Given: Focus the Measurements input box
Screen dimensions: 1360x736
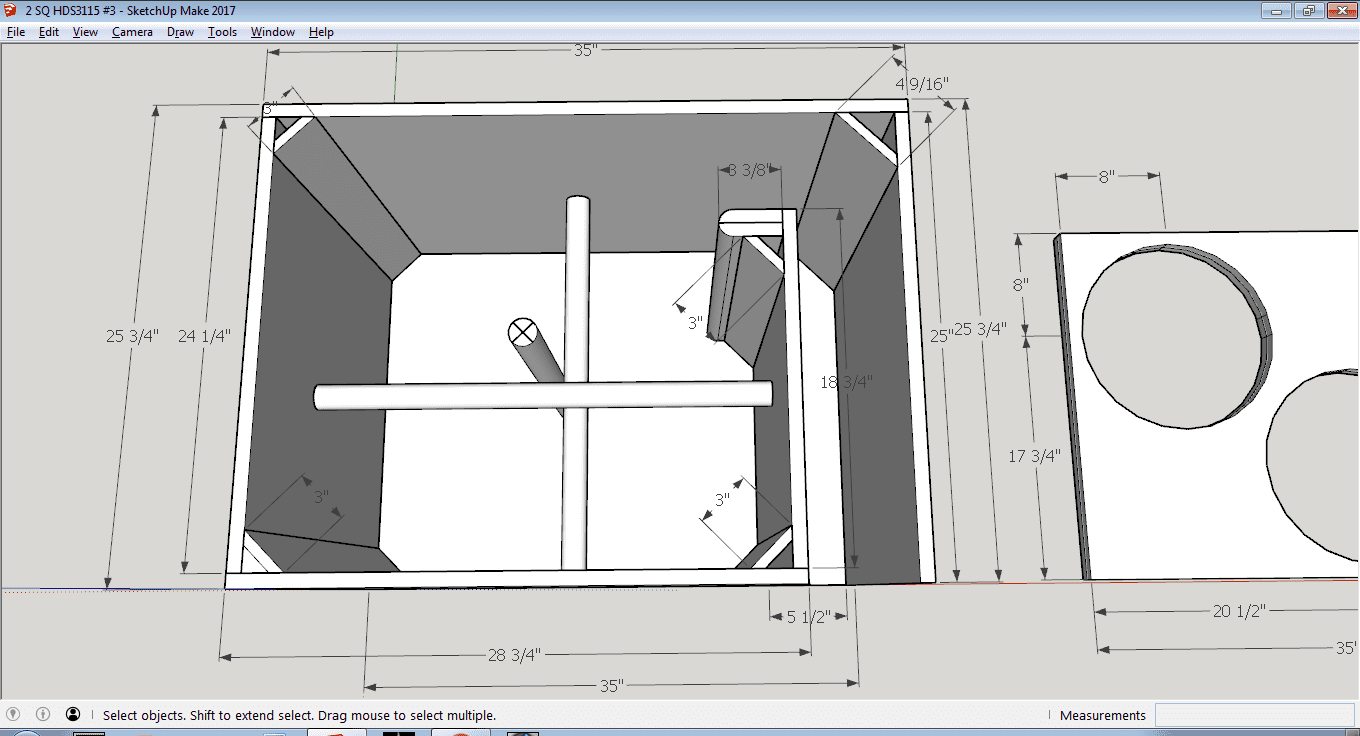Looking at the screenshot, I should coord(1254,715).
